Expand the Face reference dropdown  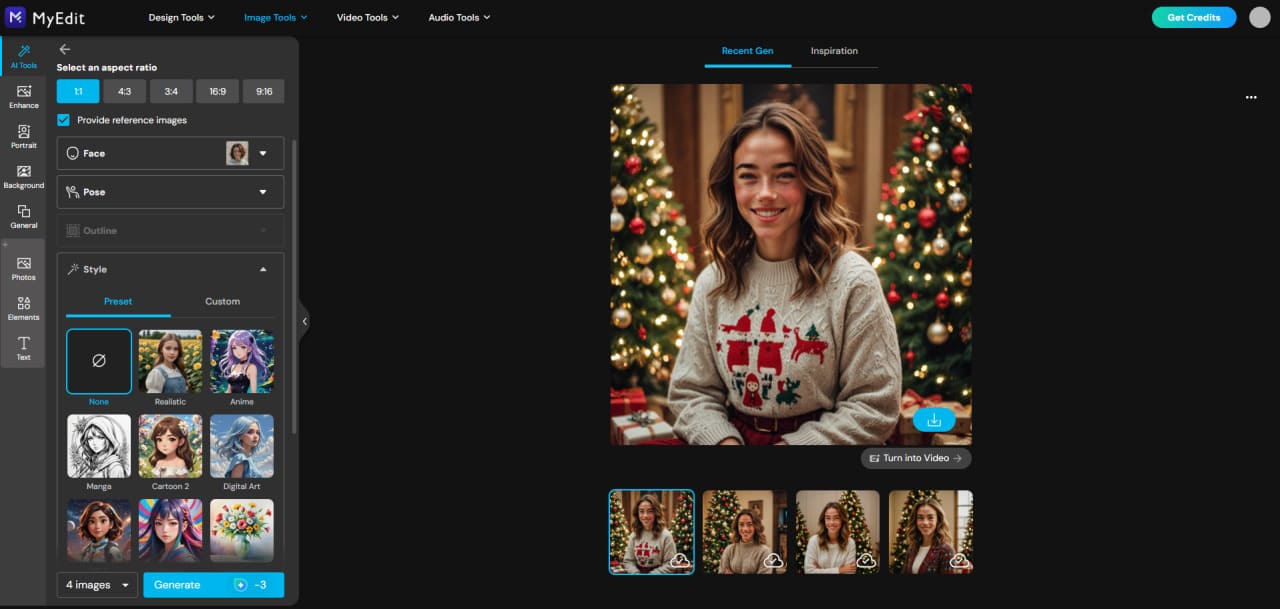pyautogui.click(x=262, y=153)
